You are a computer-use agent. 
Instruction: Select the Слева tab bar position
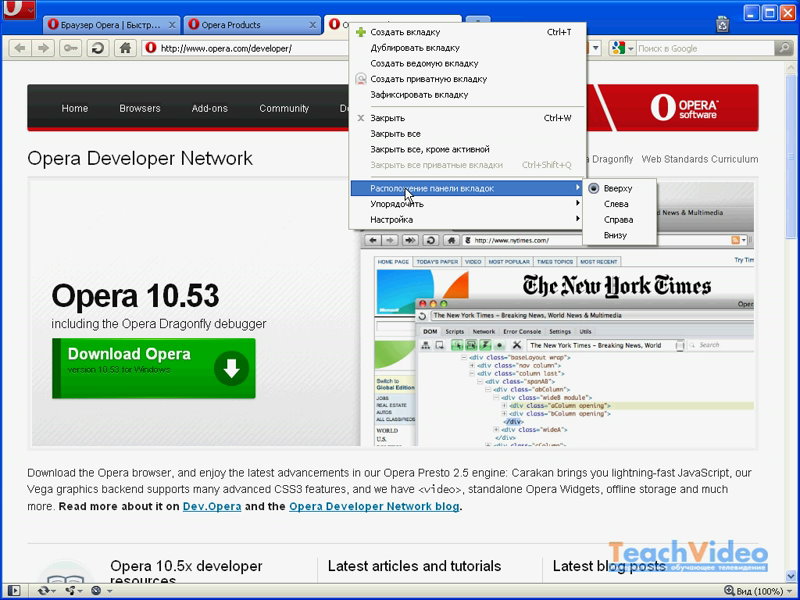tap(616, 204)
